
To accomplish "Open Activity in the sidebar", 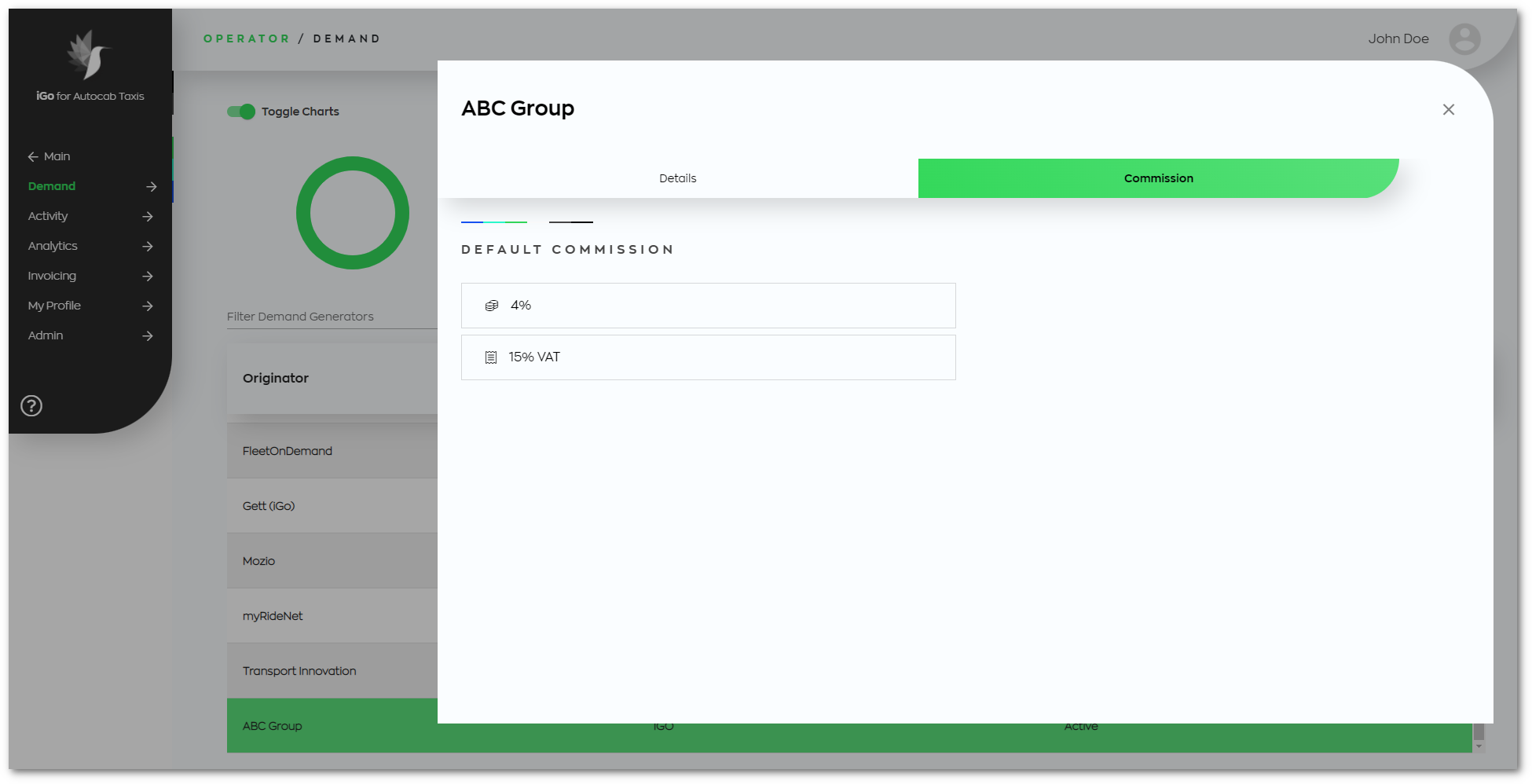I will (x=48, y=216).
